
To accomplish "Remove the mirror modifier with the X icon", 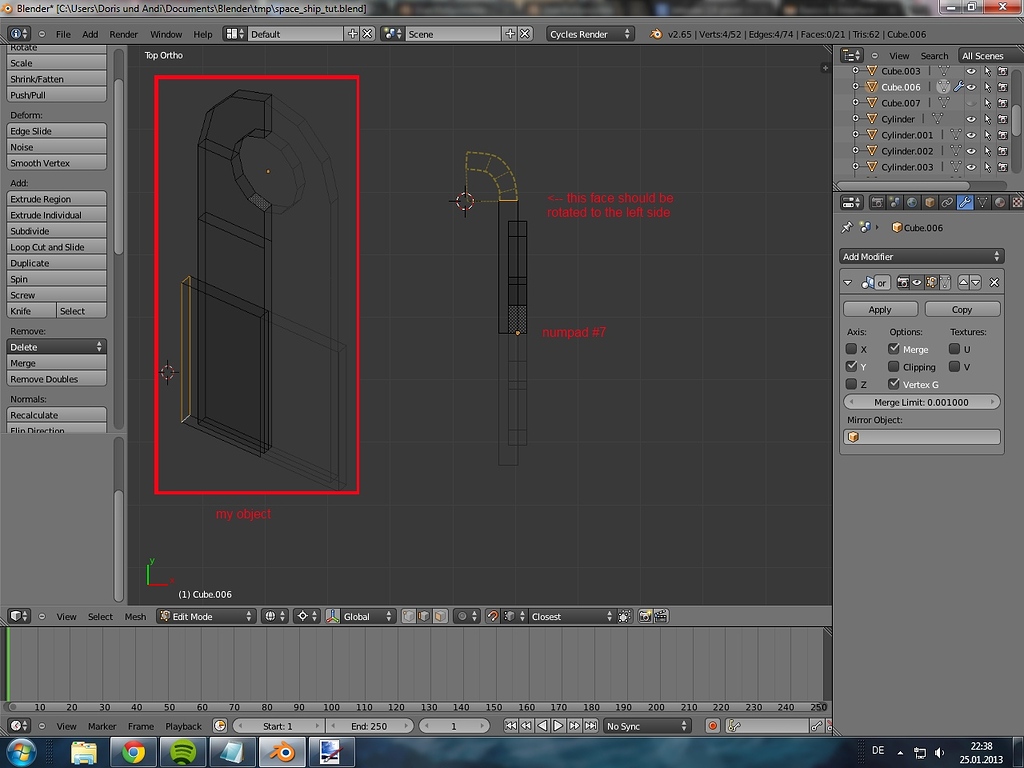I will 994,283.
